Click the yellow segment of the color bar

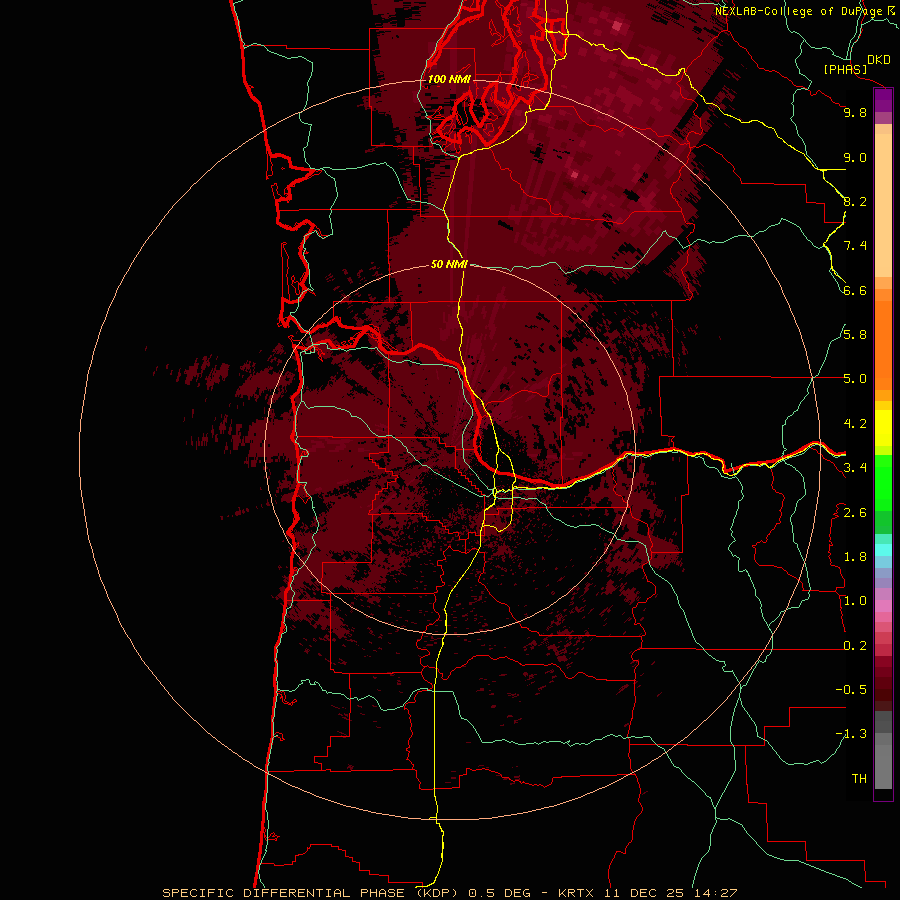click(x=883, y=428)
